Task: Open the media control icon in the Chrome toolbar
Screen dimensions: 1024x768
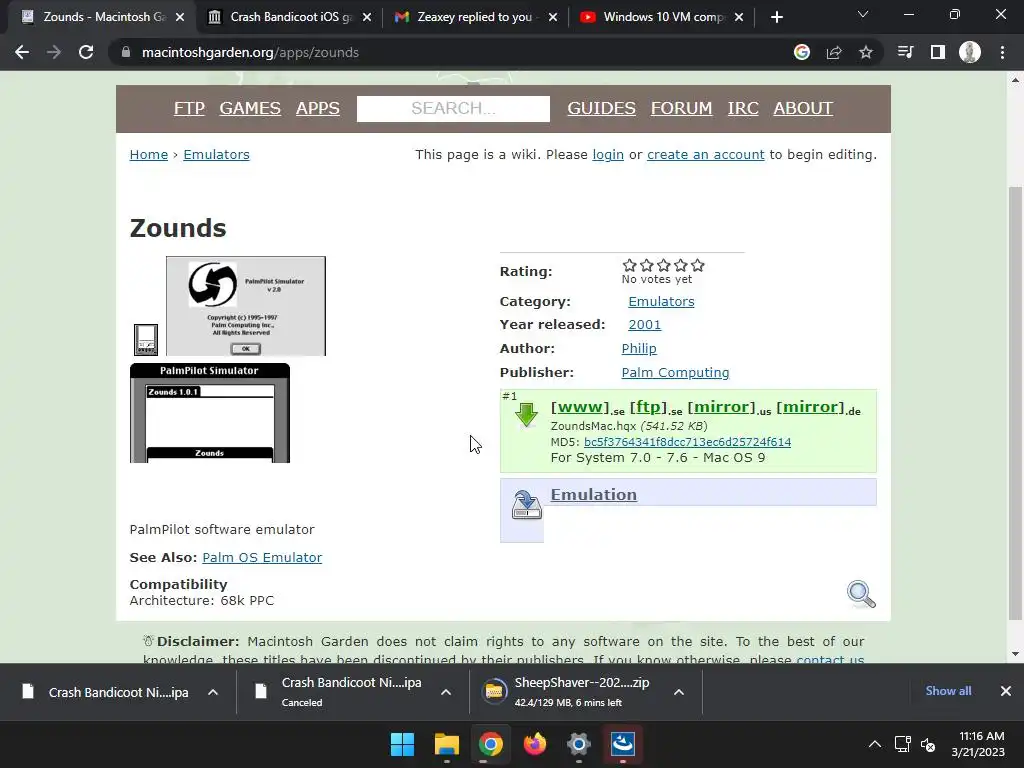Action: click(x=905, y=52)
